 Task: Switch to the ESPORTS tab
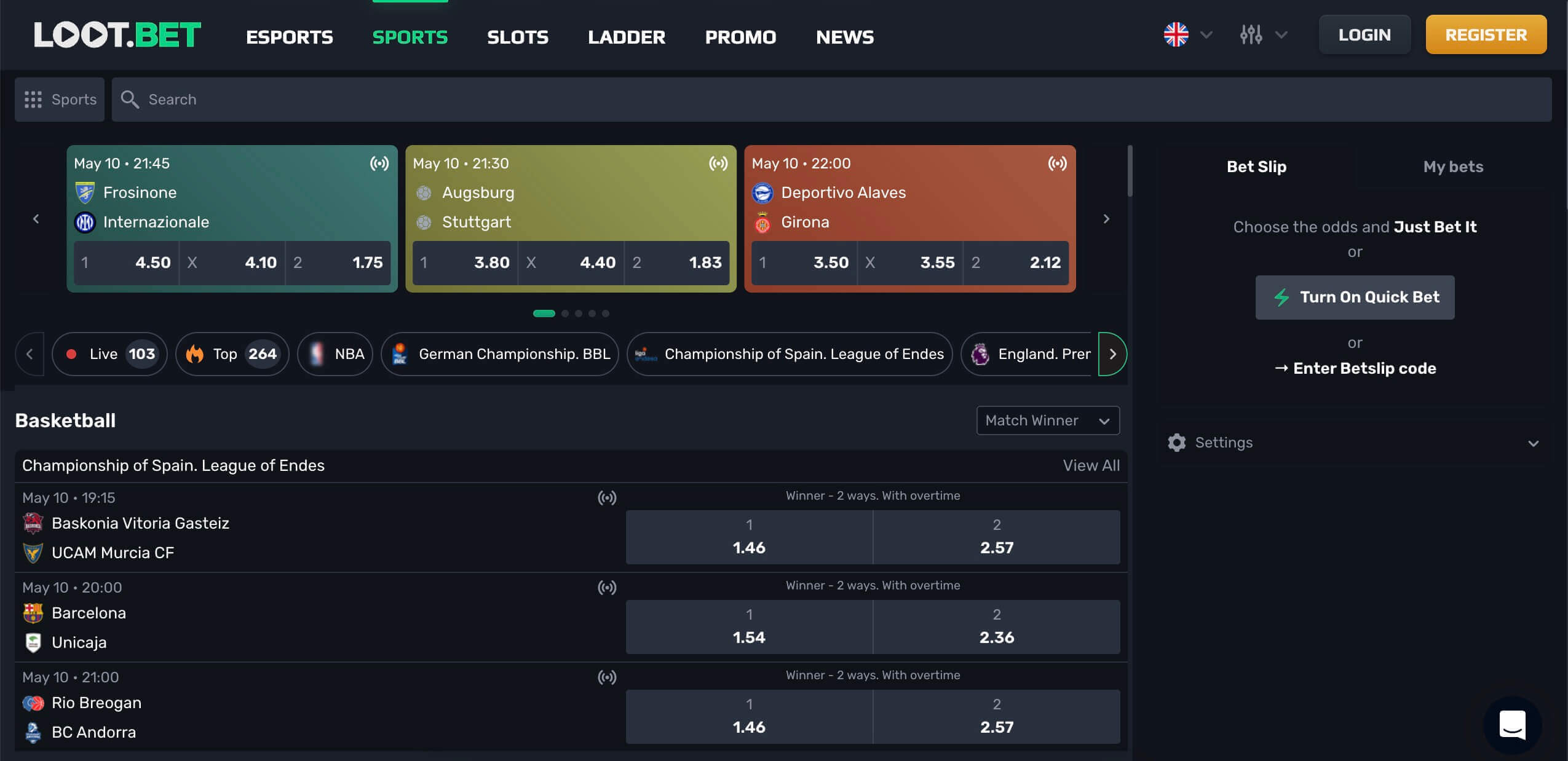289,37
